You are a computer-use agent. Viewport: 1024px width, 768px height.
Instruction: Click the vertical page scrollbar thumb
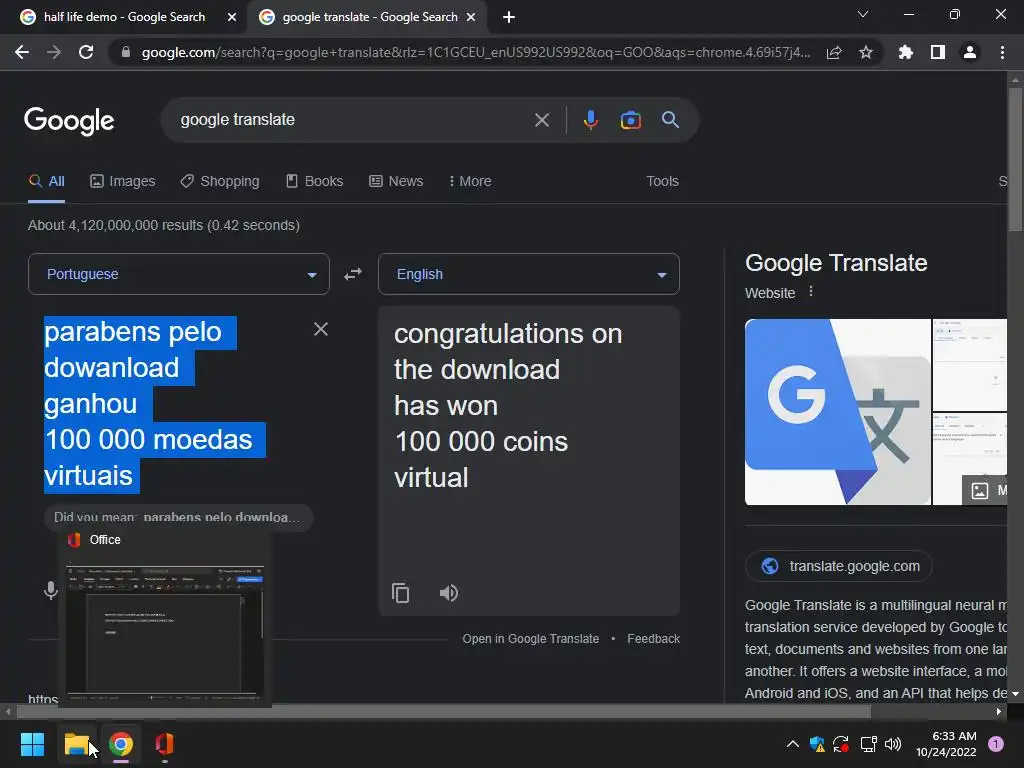point(1015,158)
